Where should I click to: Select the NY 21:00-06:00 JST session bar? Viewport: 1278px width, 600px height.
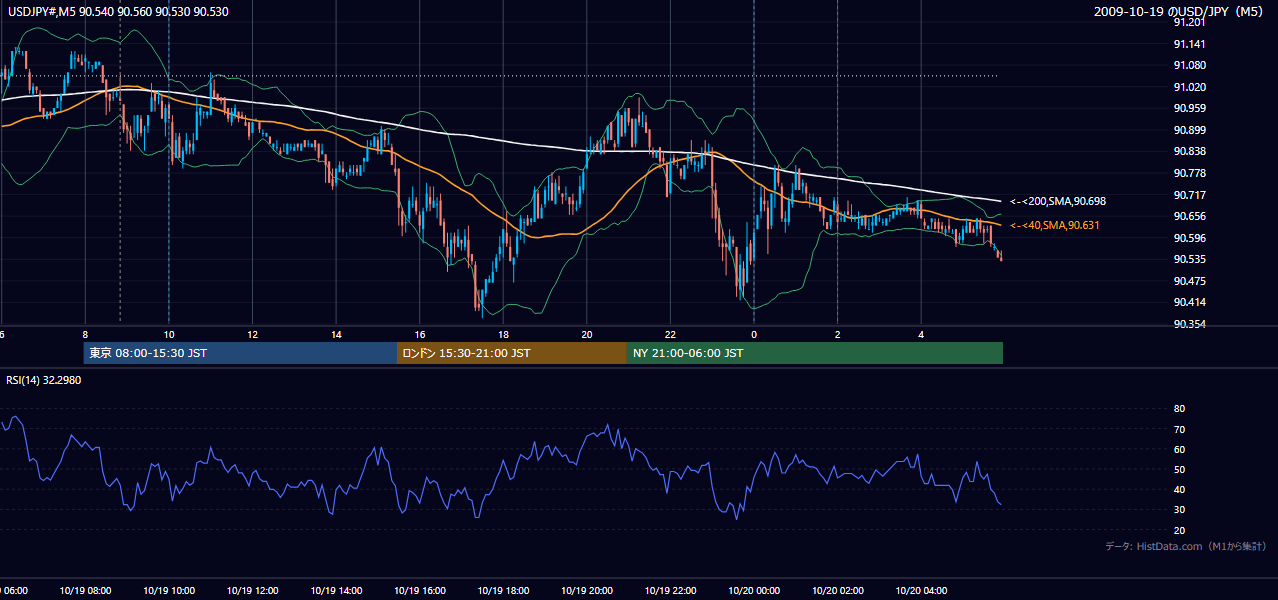tap(814, 353)
